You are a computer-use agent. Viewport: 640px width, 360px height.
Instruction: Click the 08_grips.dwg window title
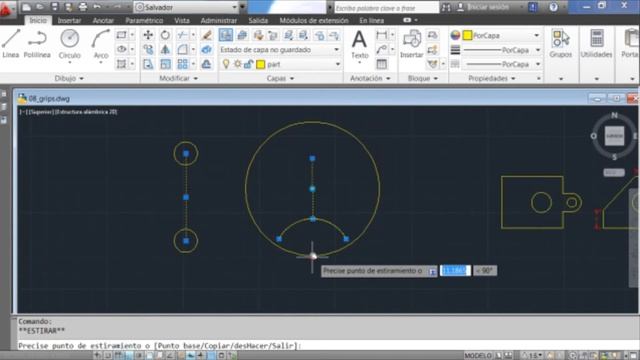point(49,99)
